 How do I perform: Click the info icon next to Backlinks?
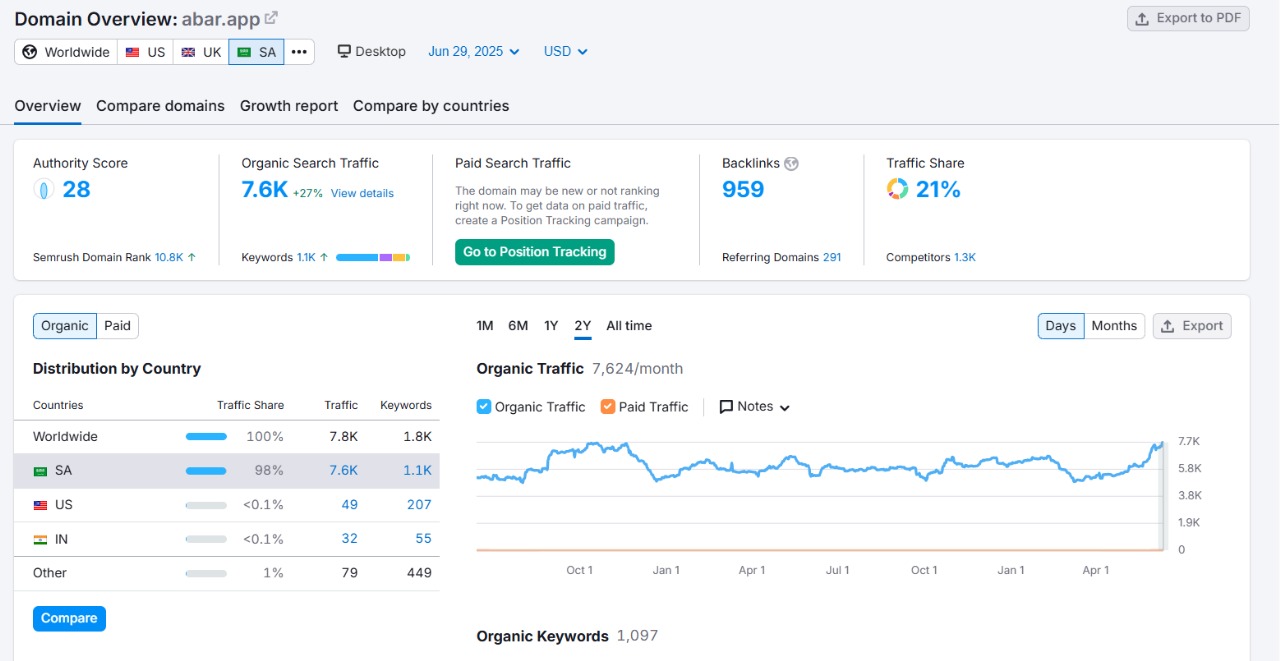coord(790,162)
